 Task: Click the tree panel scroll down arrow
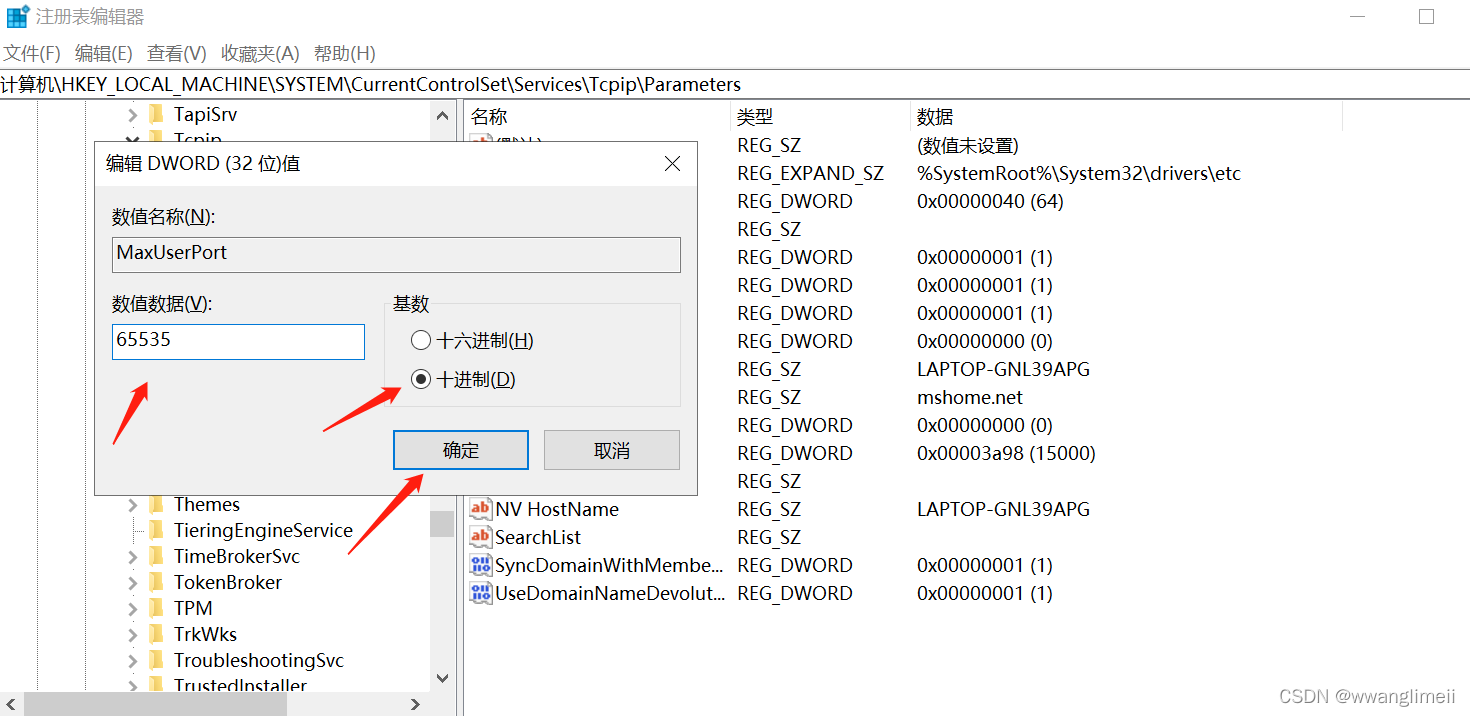click(x=443, y=678)
